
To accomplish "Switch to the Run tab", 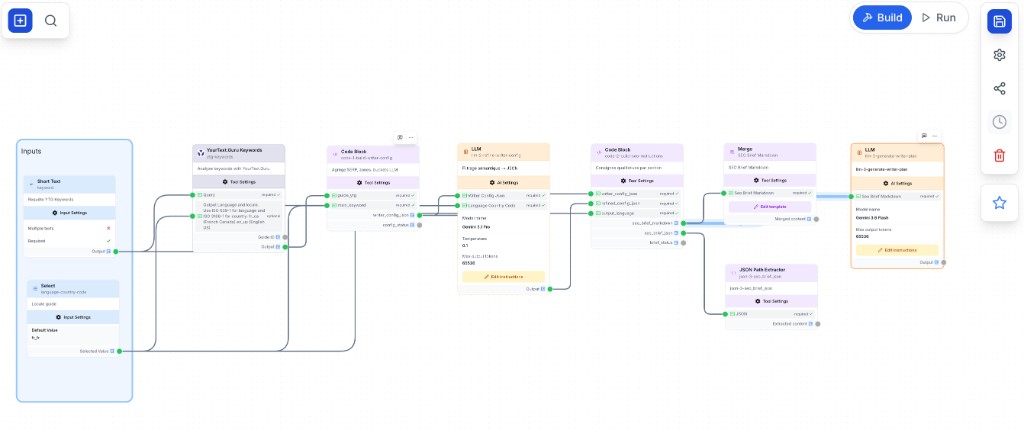I will 938,18.
